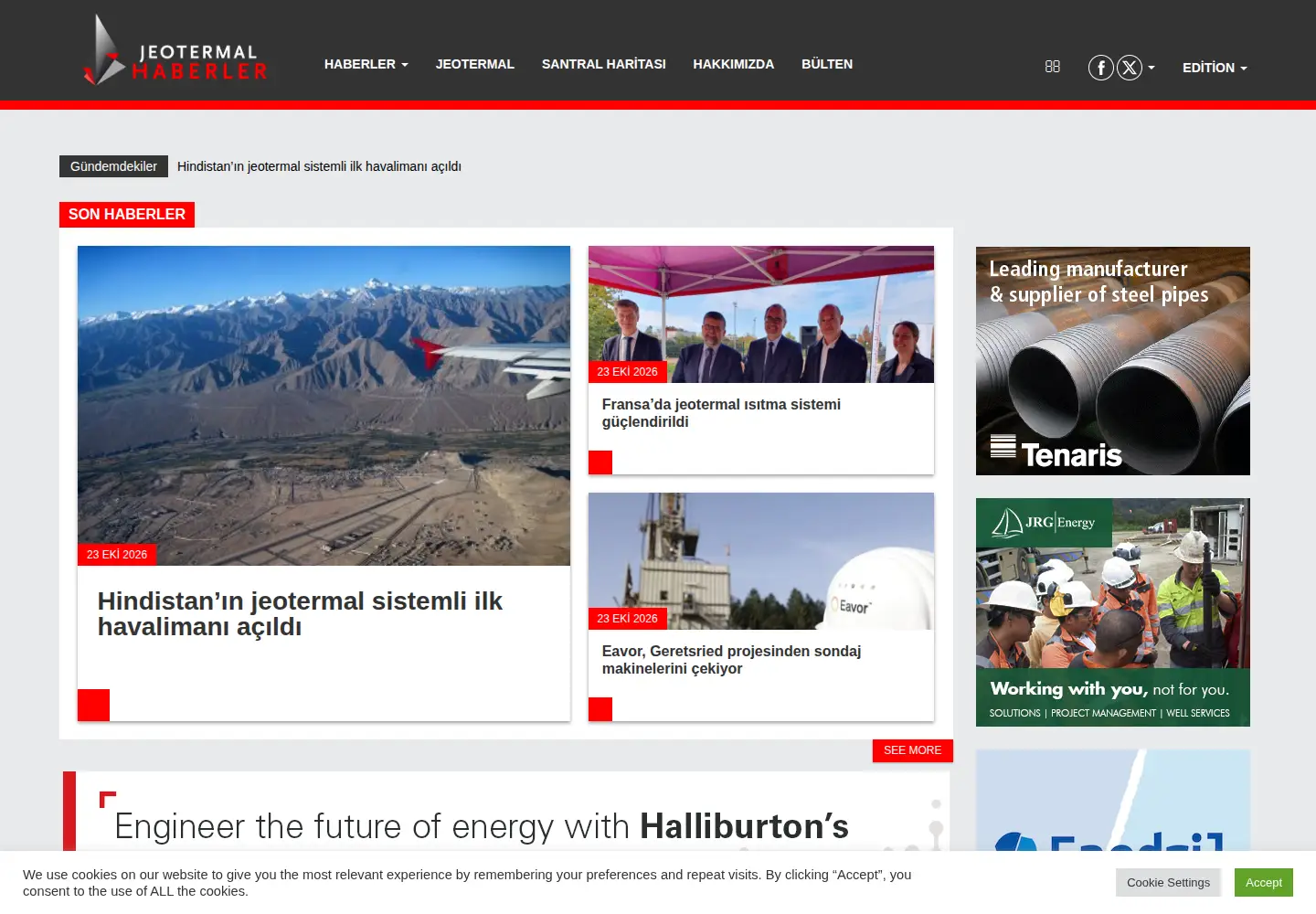Open the grid view icon in header

click(1053, 67)
